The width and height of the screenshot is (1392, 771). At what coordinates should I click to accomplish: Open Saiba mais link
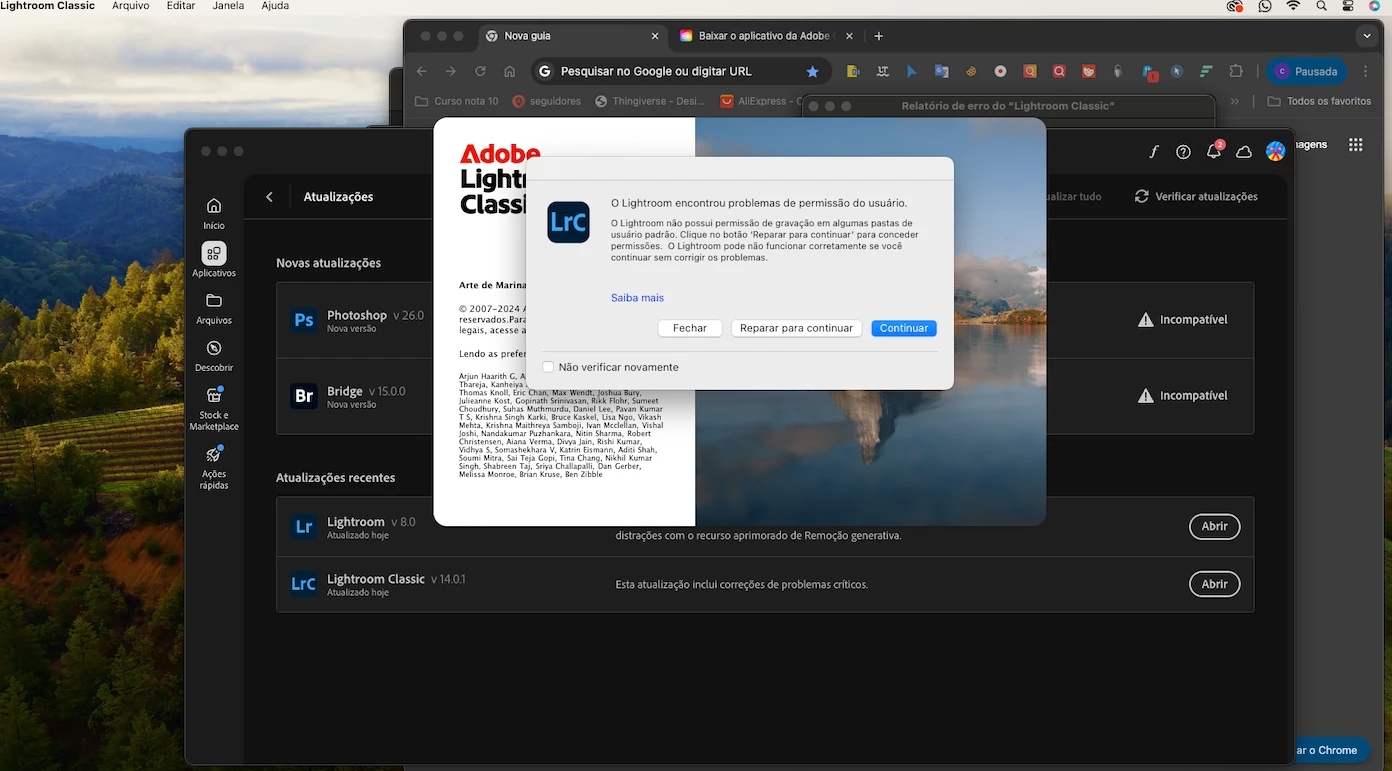[x=637, y=298]
